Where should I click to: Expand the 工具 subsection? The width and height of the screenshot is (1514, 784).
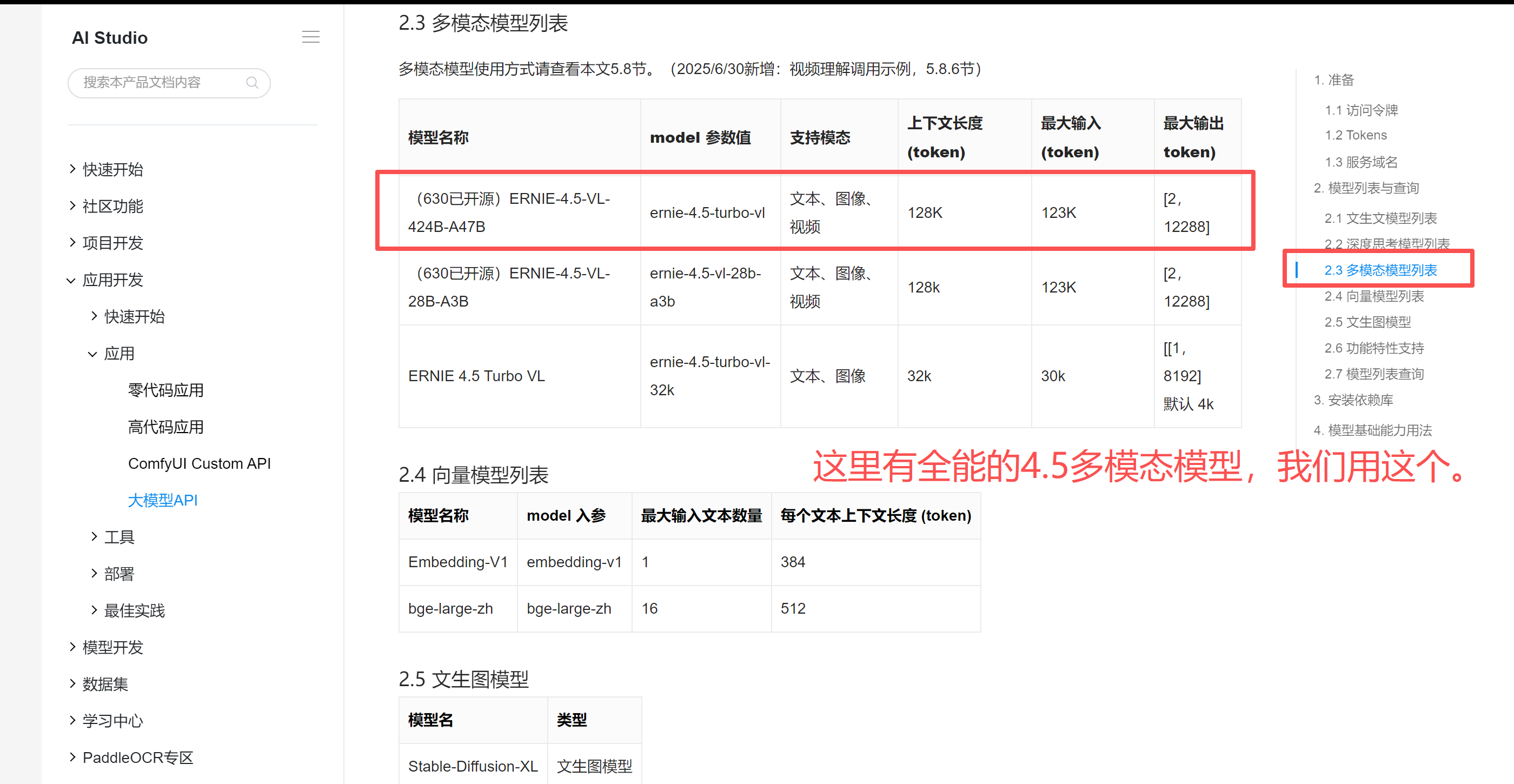point(119,536)
